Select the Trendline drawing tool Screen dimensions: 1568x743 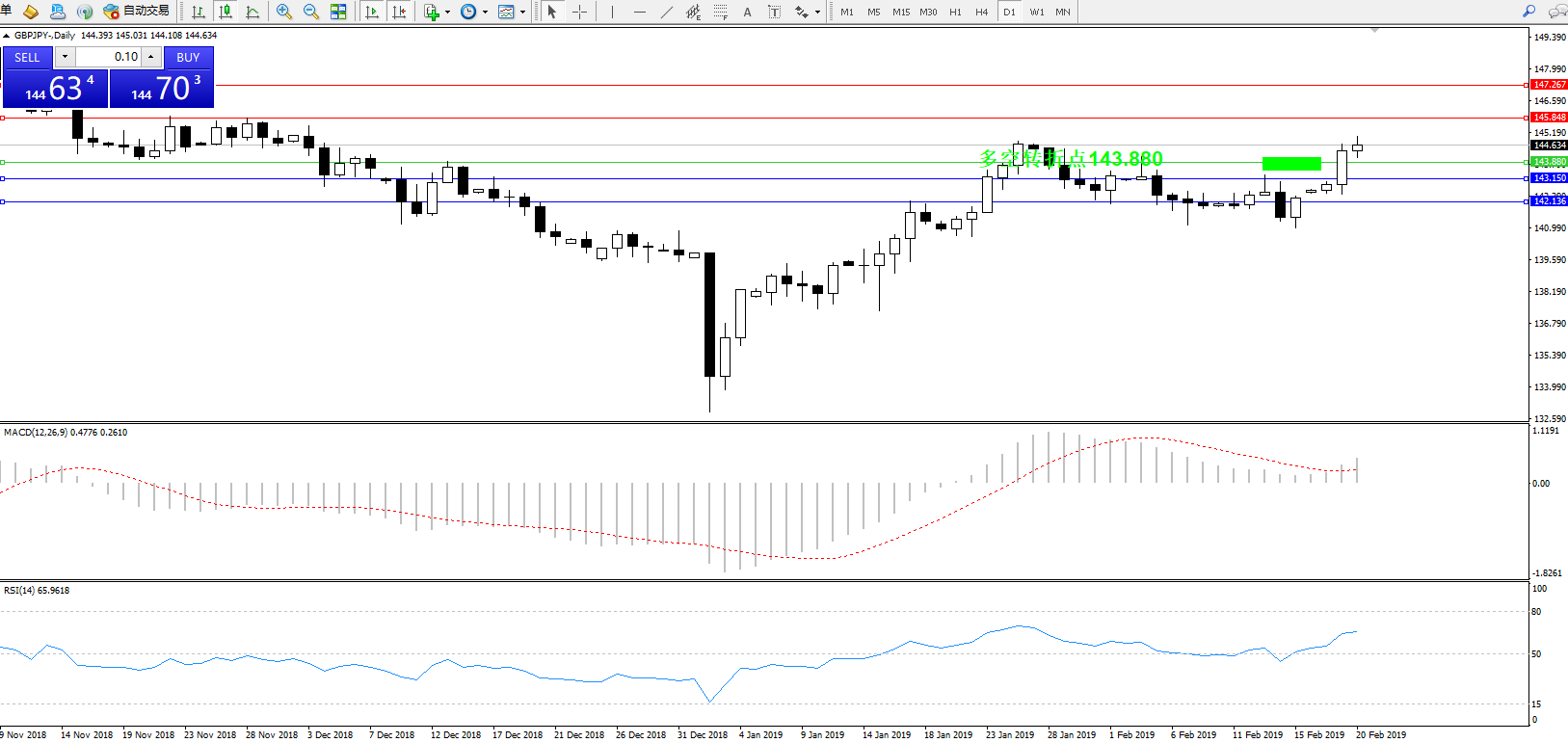[667, 12]
